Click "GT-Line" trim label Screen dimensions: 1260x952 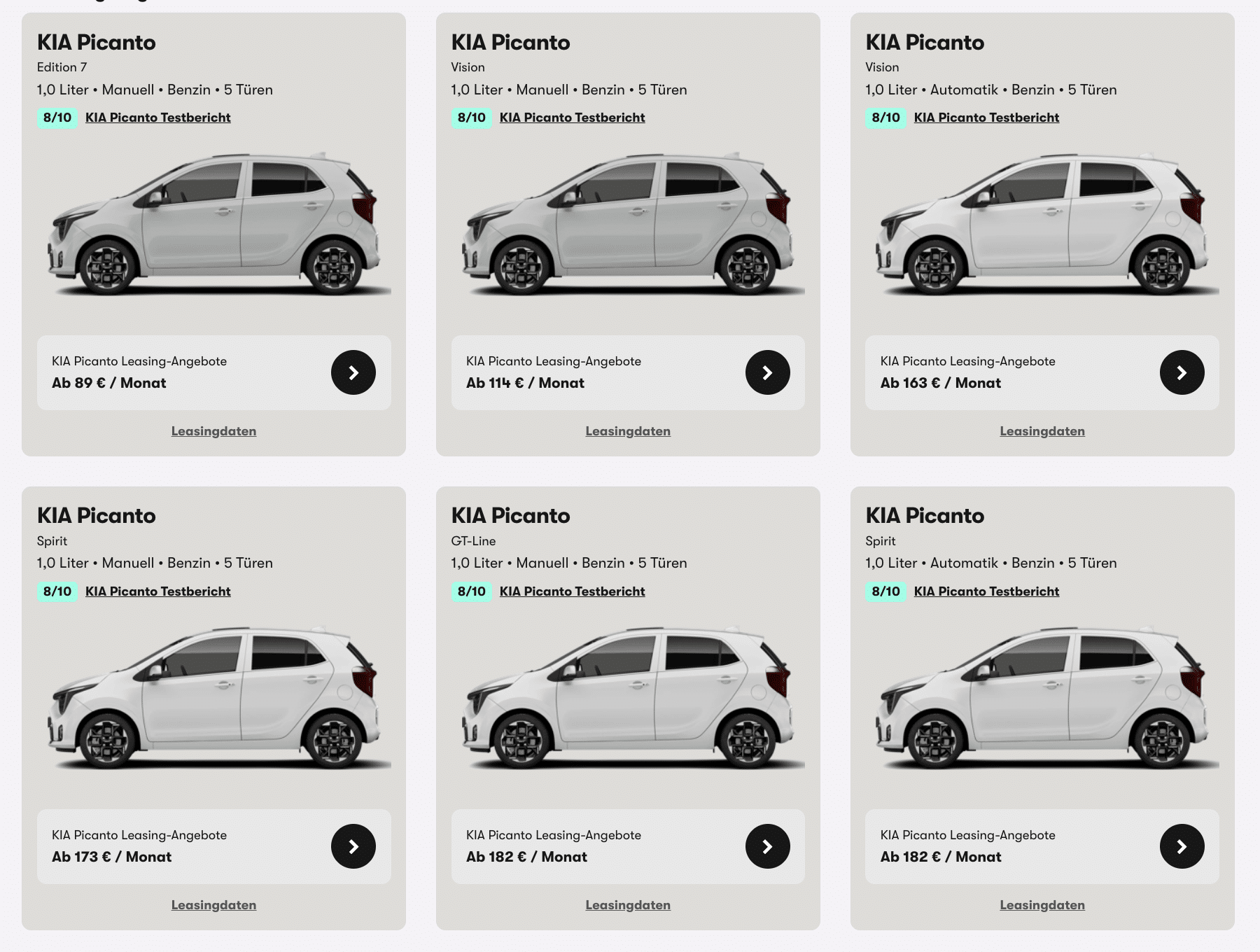474,541
